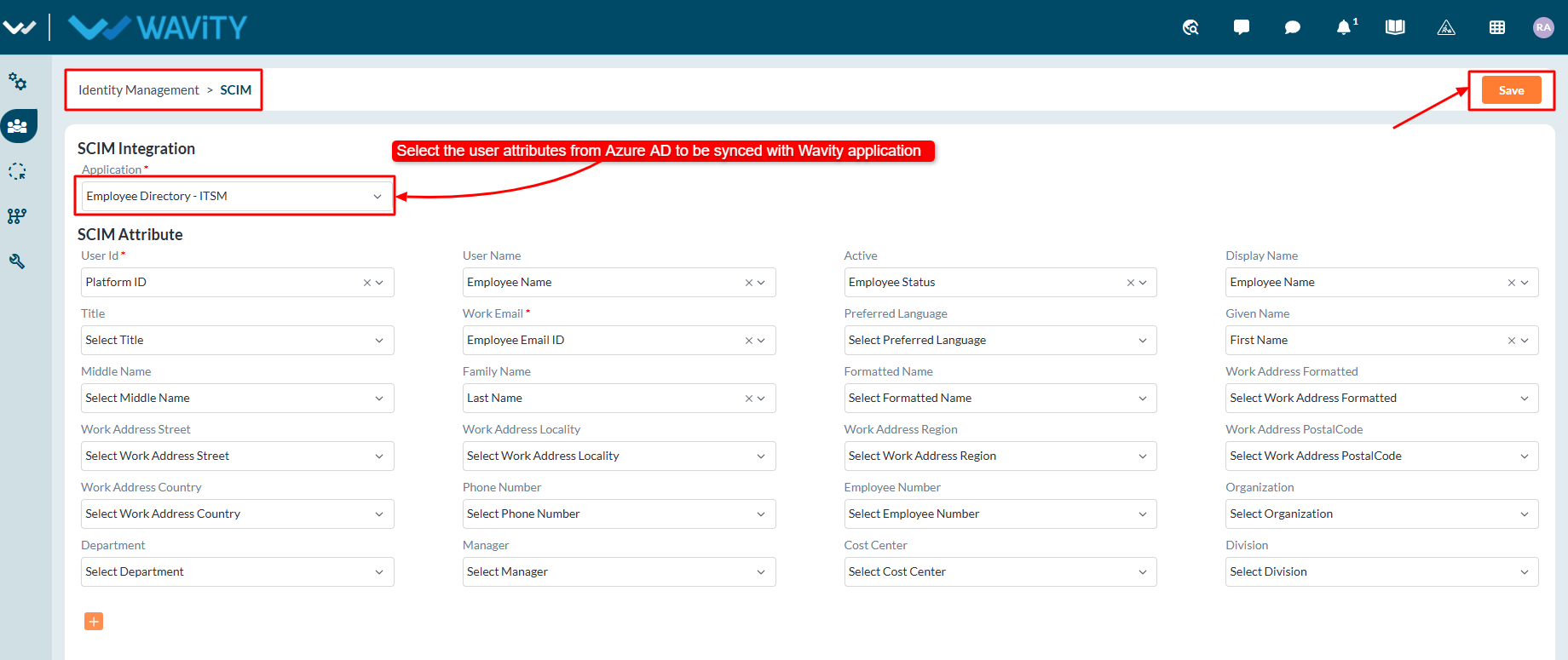Viewport: 1568px width, 660px height.
Task: Expand the Select Division dropdown
Action: (x=1382, y=572)
